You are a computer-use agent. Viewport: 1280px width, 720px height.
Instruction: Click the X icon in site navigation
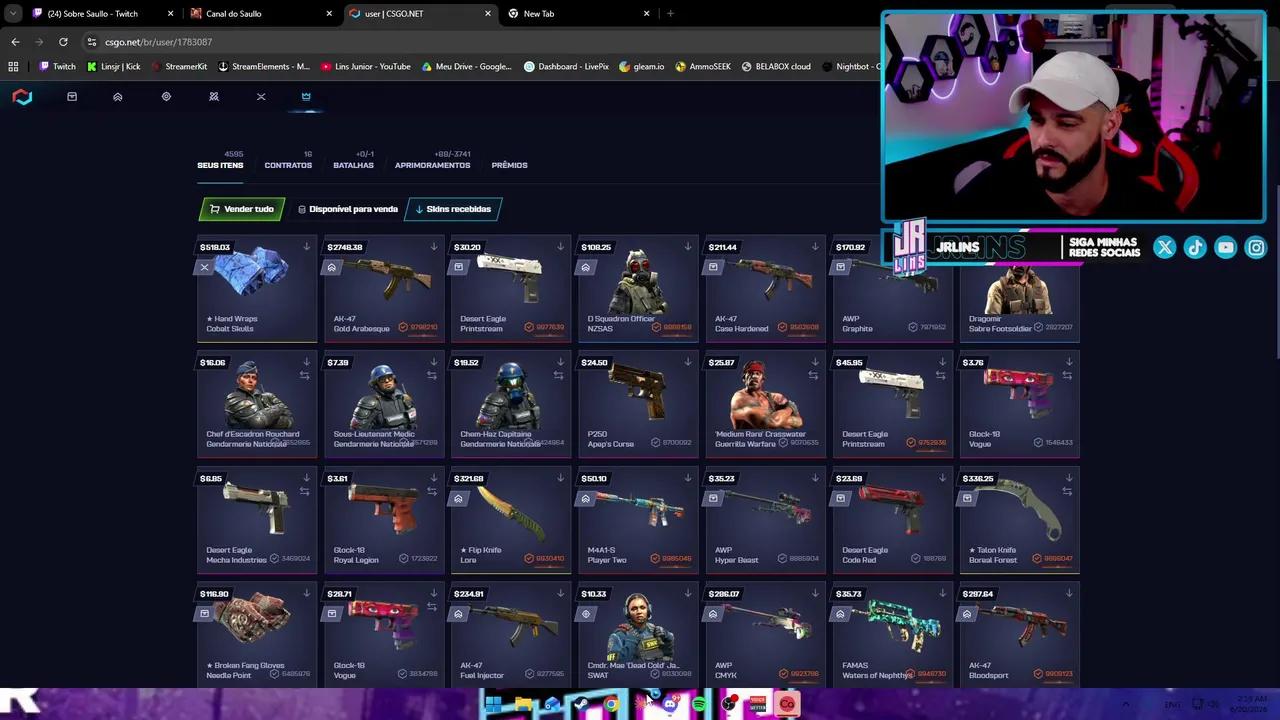[x=261, y=97]
